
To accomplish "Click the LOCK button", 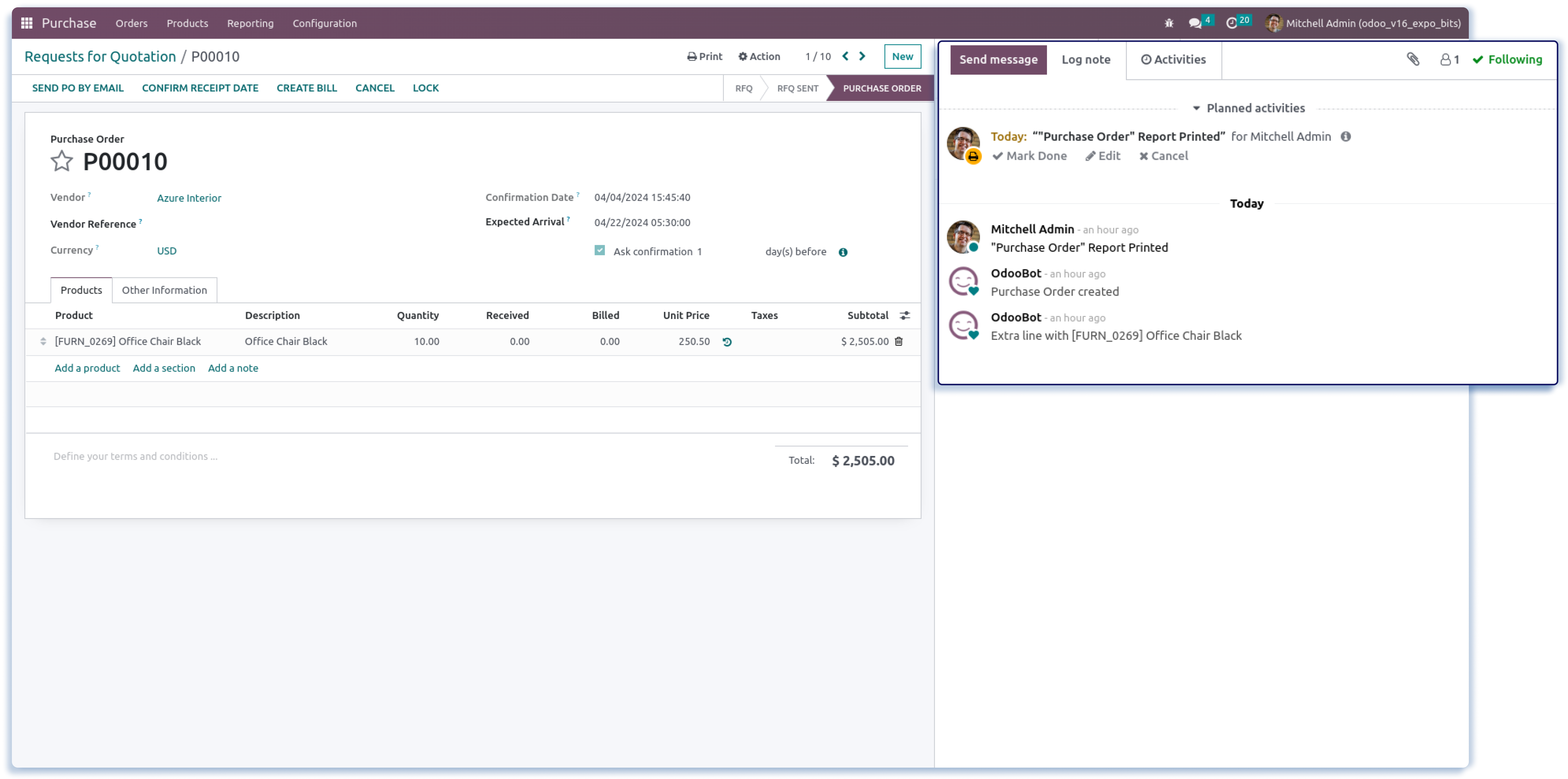I will coord(426,88).
